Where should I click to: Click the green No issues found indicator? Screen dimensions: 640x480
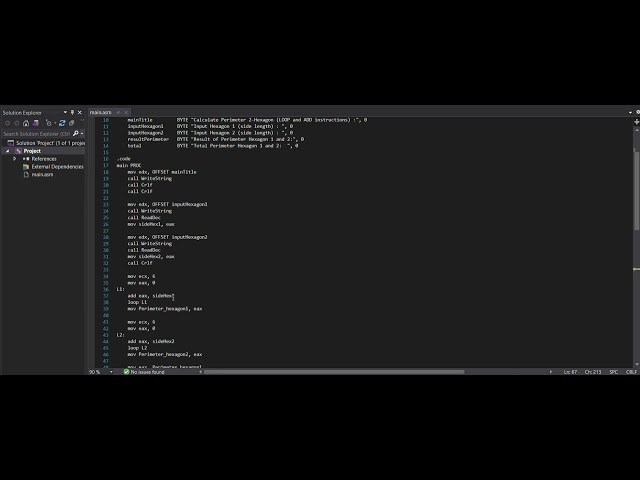click(x=144, y=372)
